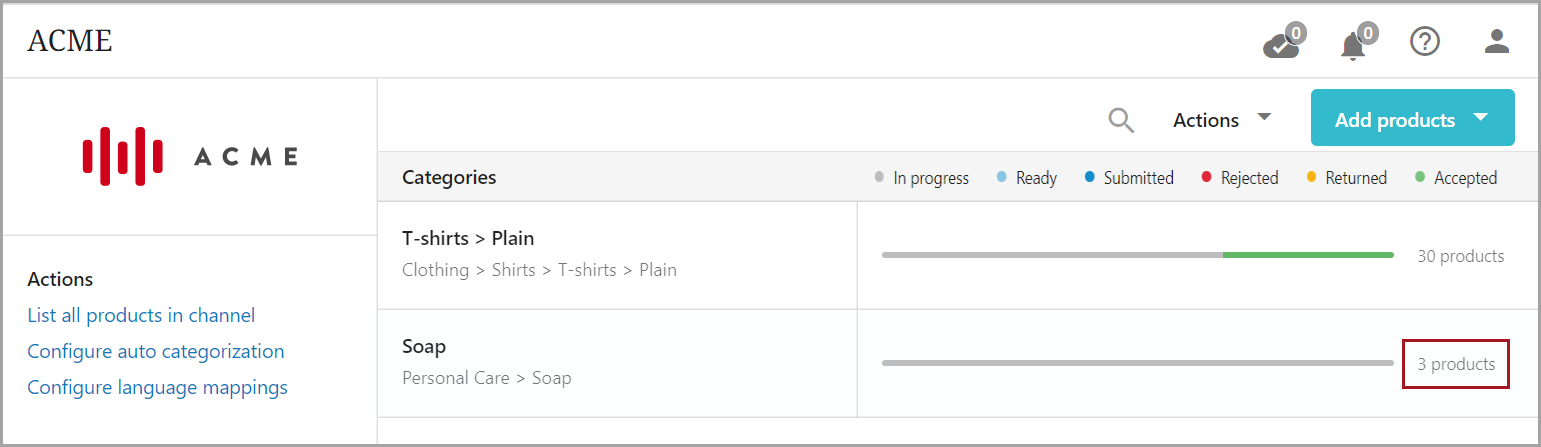Open Configure auto categorization link
The height and width of the screenshot is (447, 1541).
(155, 351)
